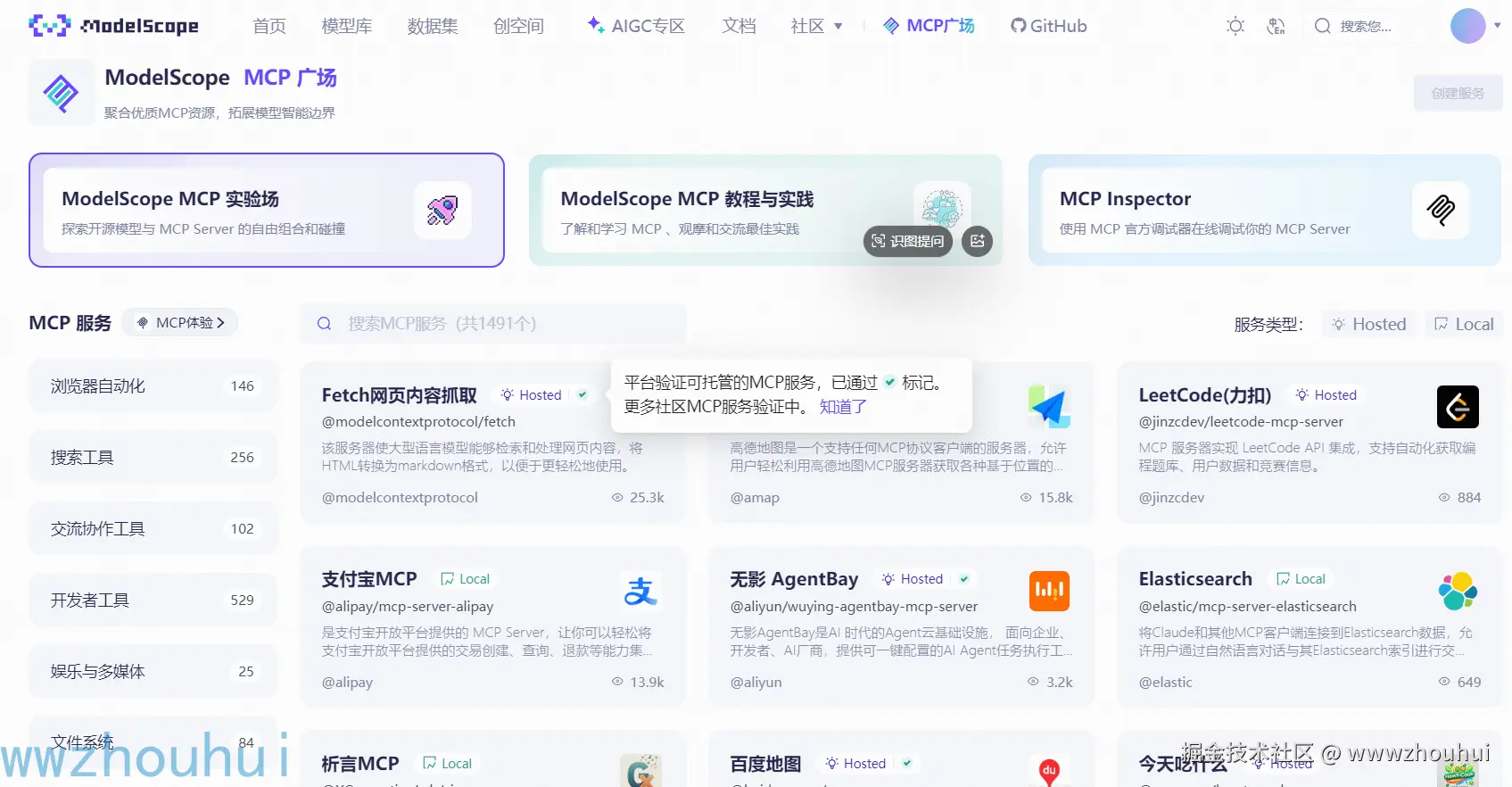Click Hosted tag on Fetch网页内容抓取 card
This screenshot has width=1512, height=787.
pyautogui.click(x=532, y=394)
